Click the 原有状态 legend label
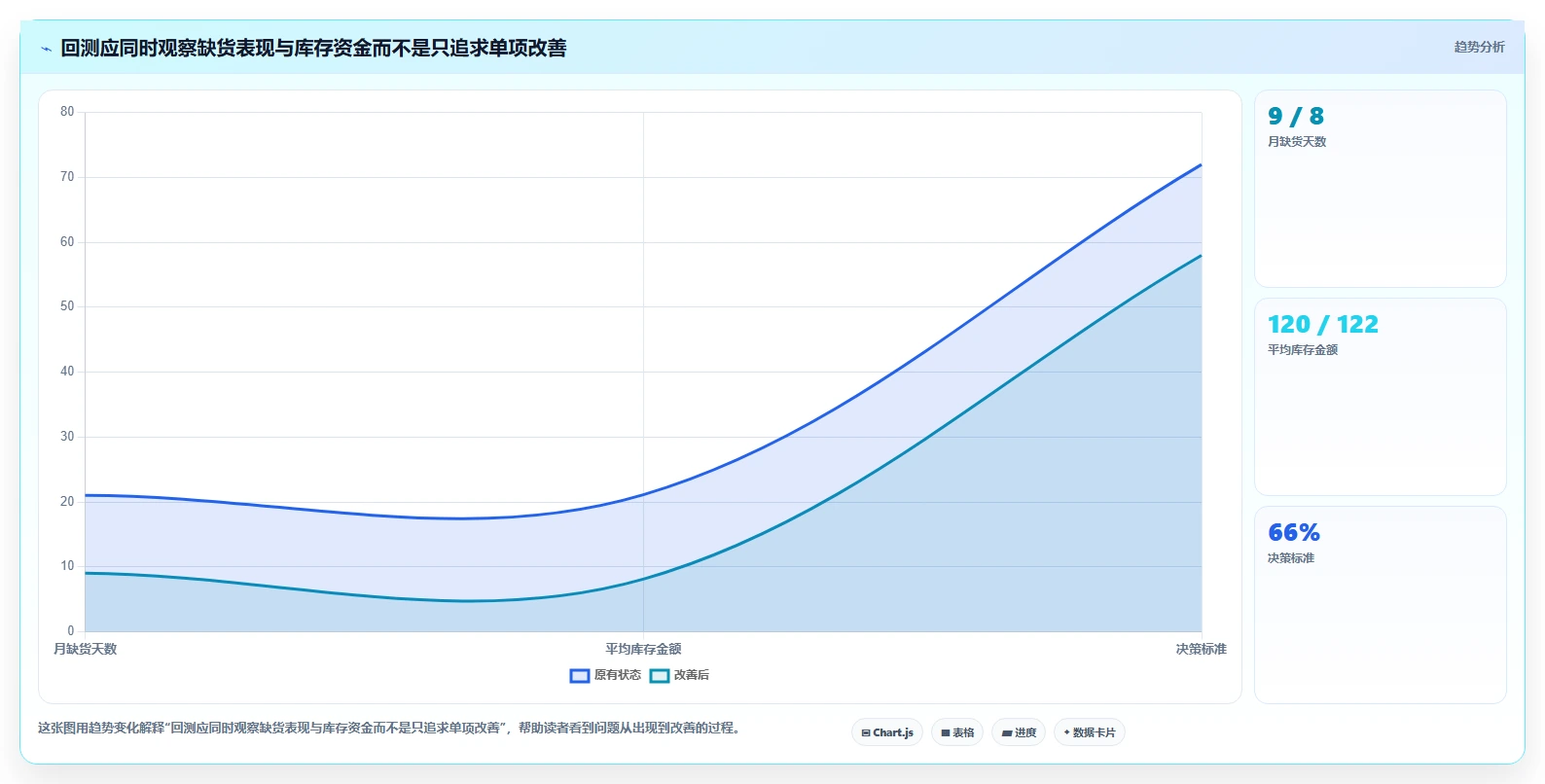1545x784 pixels. pyautogui.click(x=618, y=675)
